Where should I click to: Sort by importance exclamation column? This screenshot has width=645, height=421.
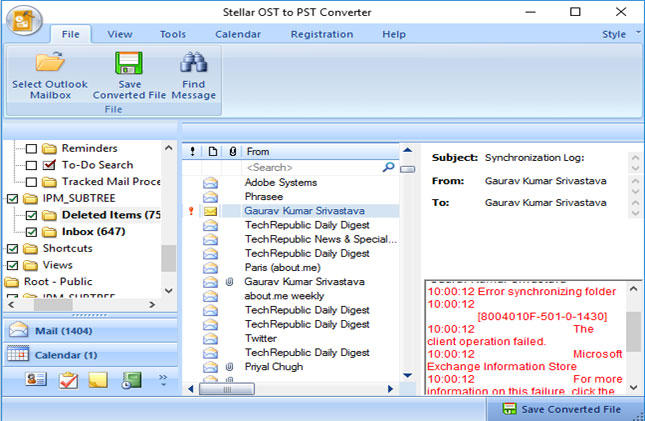click(192, 151)
